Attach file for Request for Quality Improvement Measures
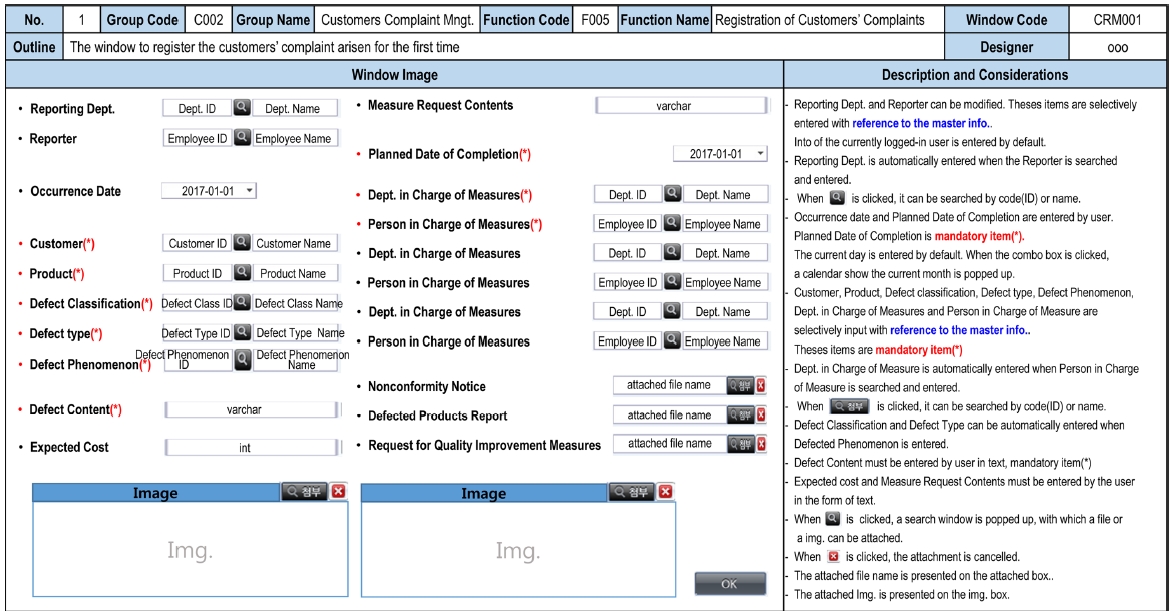The height and width of the screenshot is (616, 1174). (x=740, y=444)
